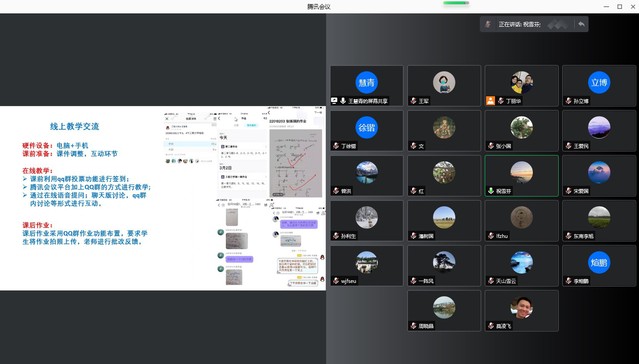
Task: Select the 焰鹏 blue avatar tile
Action: click(599, 266)
